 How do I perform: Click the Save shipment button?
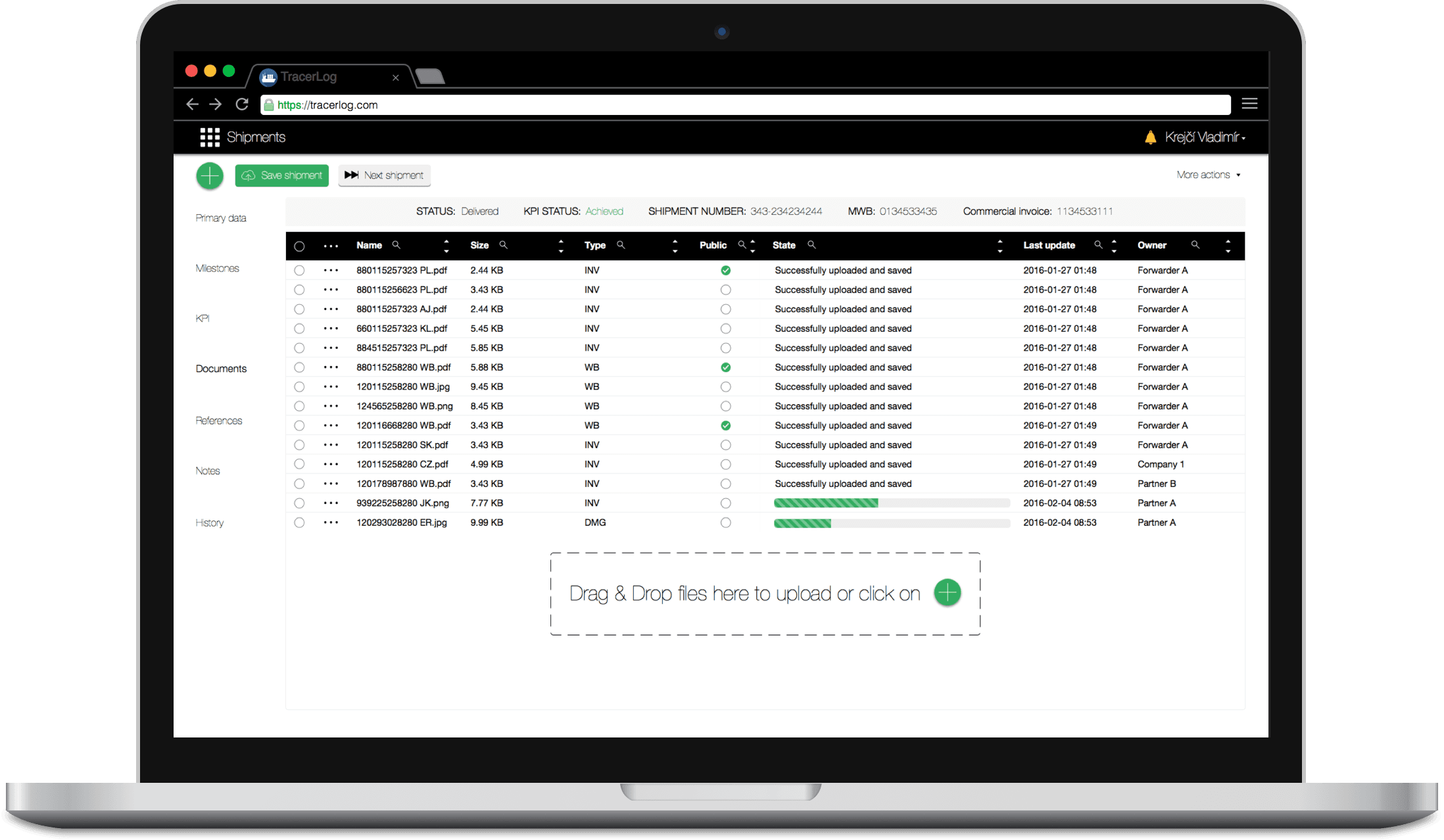pyautogui.click(x=281, y=175)
